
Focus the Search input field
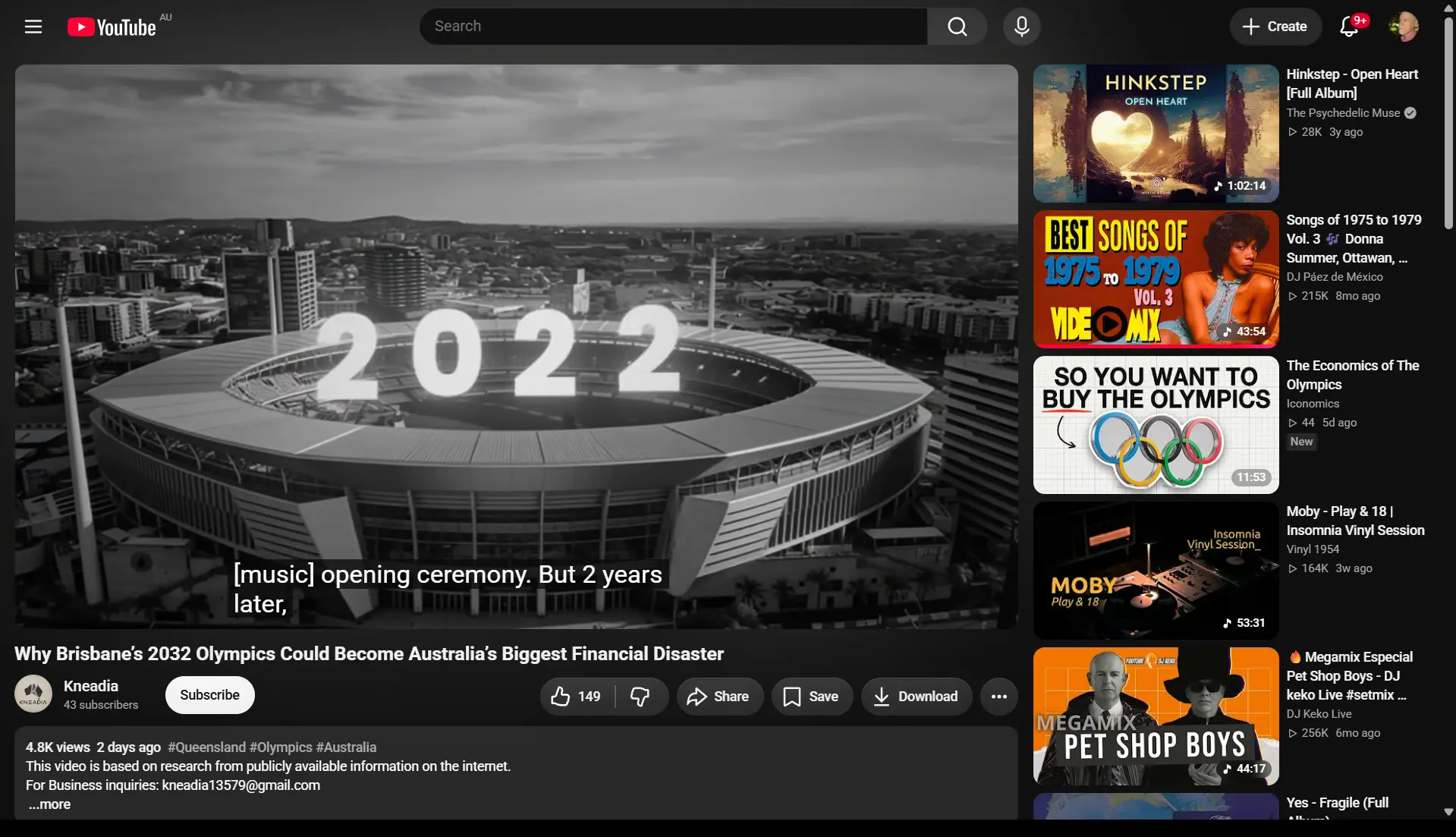pyautogui.click(x=673, y=27)
